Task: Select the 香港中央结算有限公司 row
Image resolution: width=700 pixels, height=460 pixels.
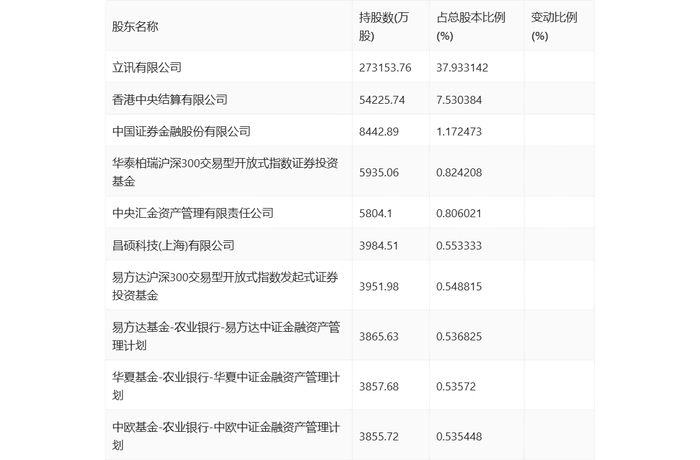Action: tap(350, 99)
